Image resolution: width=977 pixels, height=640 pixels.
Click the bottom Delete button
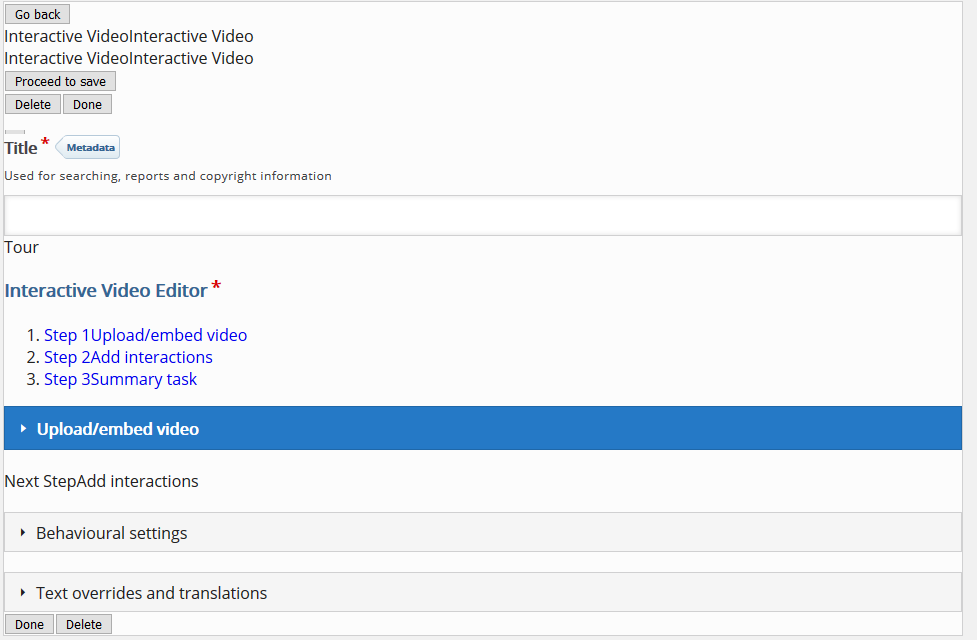point(83,624)
